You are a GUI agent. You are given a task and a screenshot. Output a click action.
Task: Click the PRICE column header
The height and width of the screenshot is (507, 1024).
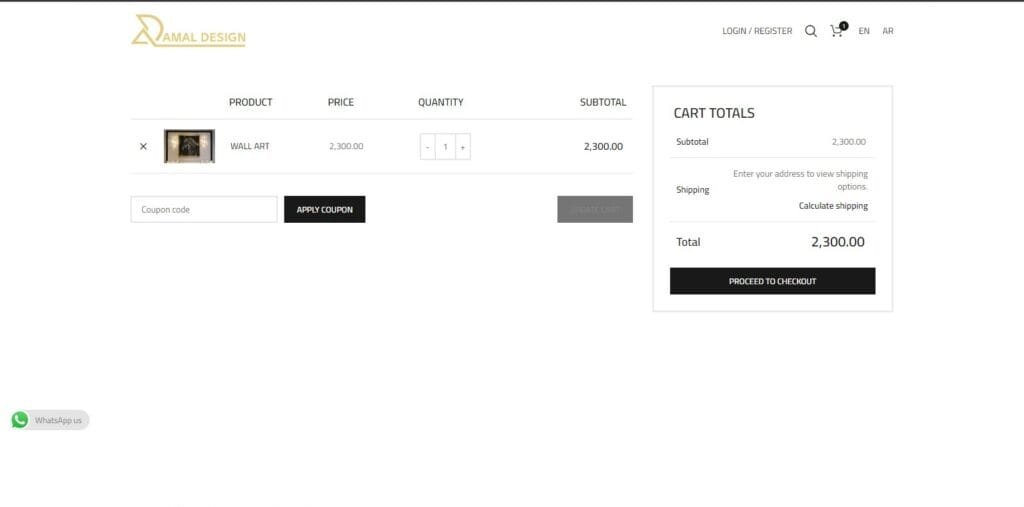pyautogui.click(x=341, y=102)
